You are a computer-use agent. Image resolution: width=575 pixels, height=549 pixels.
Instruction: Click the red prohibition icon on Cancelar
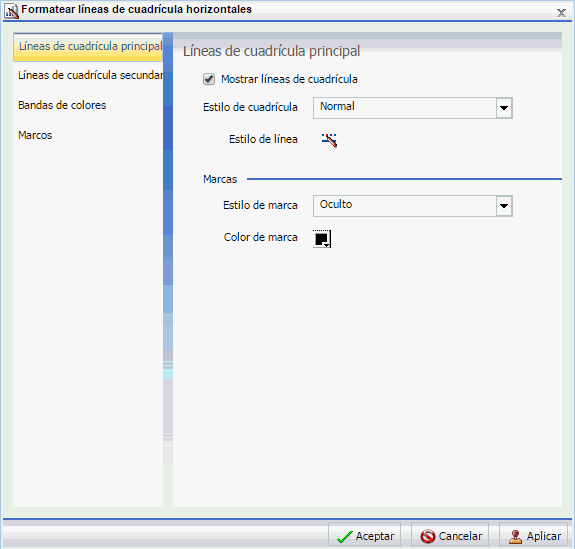pyautogui.click(x=428, y=536)
